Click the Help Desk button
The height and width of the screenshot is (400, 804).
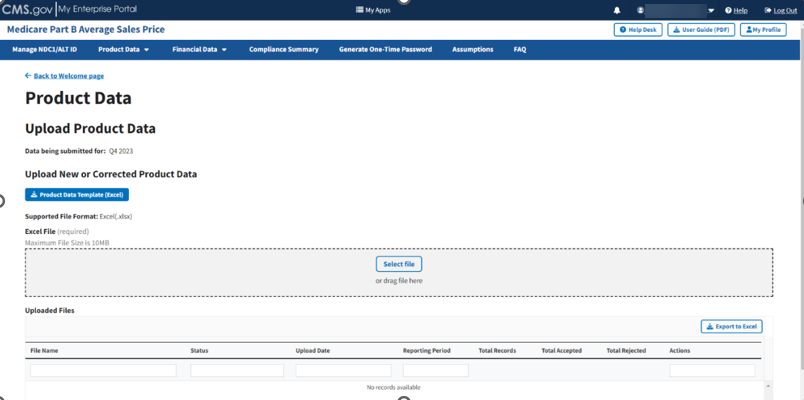[x=637, y=30]
